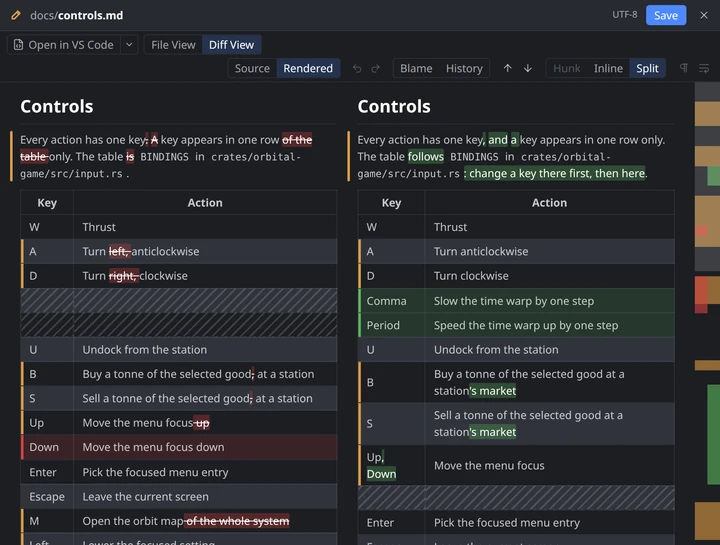Click 'Move the menu focus' in right pane
Viewport: 720px width, 545px height.
[x=489, y=466]
